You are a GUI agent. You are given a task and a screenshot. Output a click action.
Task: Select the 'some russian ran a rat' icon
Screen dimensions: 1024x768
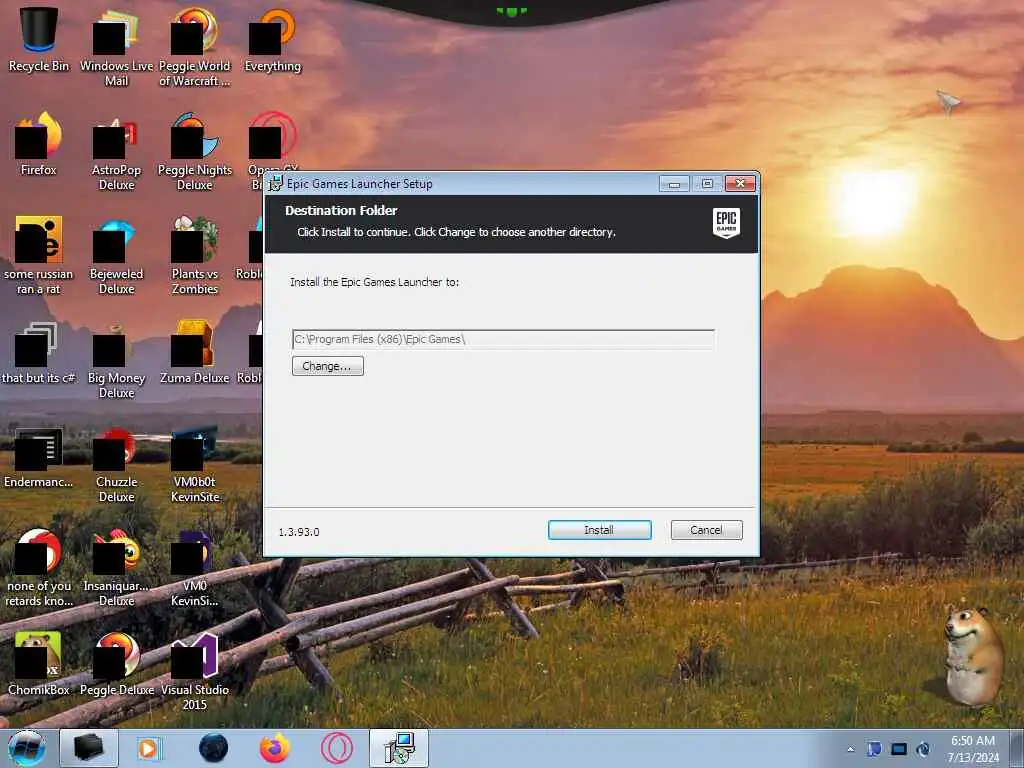39,255
